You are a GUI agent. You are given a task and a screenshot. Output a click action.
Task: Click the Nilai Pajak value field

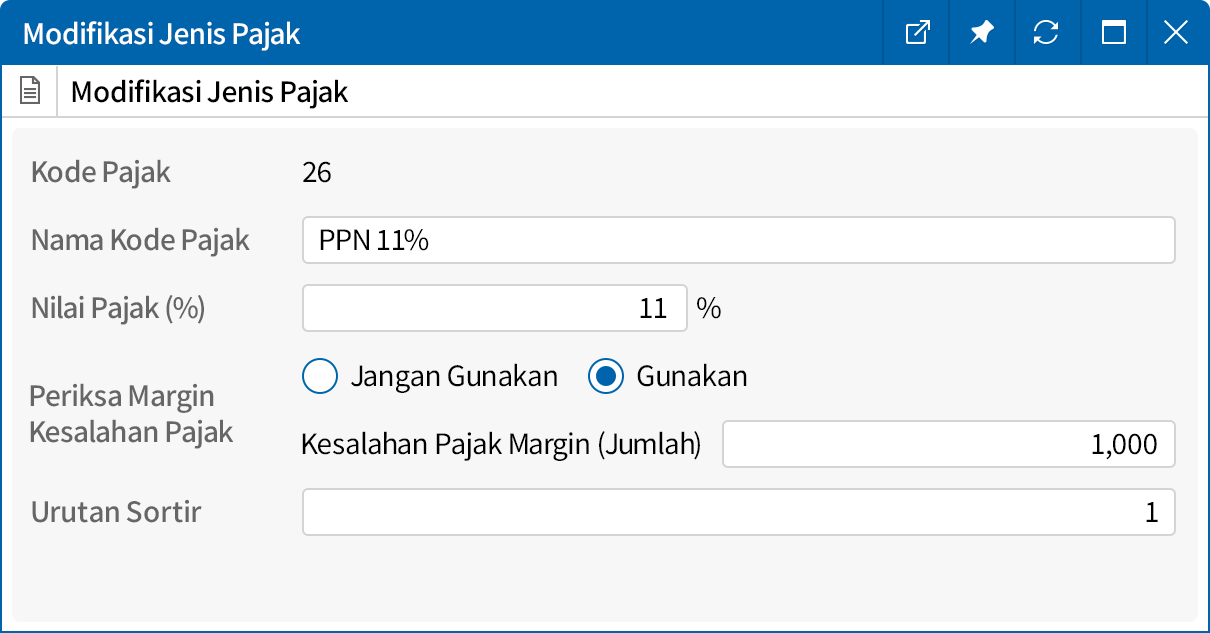pos(495,307)
